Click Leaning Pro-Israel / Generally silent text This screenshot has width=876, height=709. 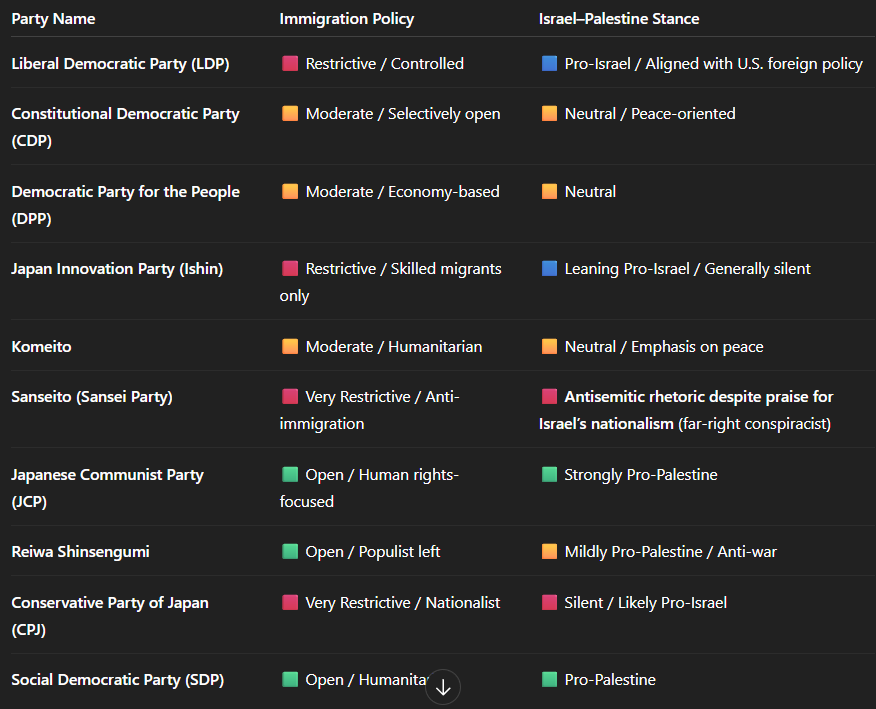click(687, 269)
